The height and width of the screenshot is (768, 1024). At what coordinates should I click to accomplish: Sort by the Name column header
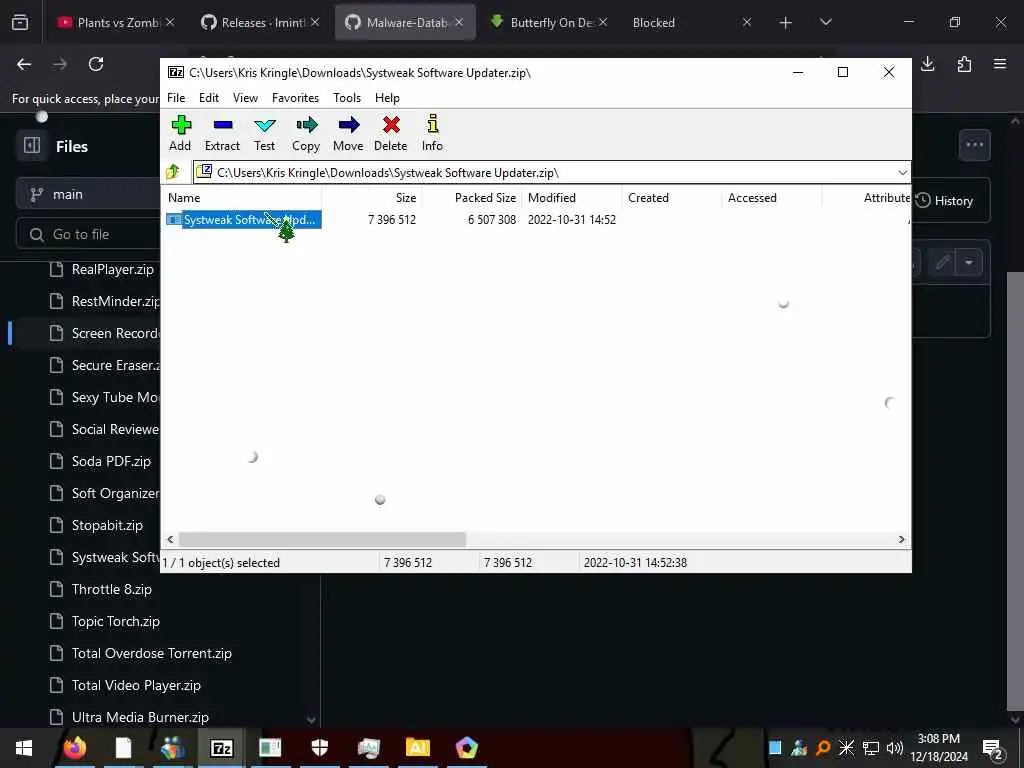(241, 198)
